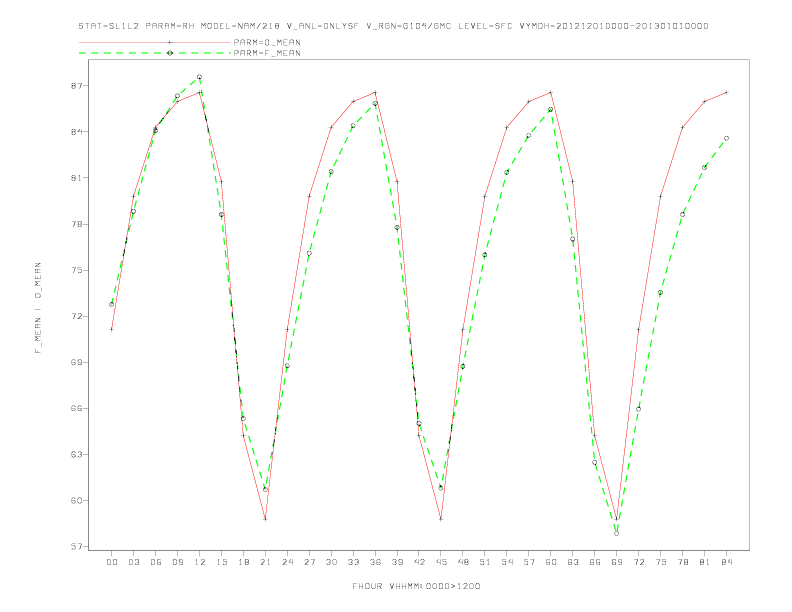The width and height of the screenshot is (792, 612).
Task: Click the x-axis forecast hour label 18
Action: click(x=243, y=562)
